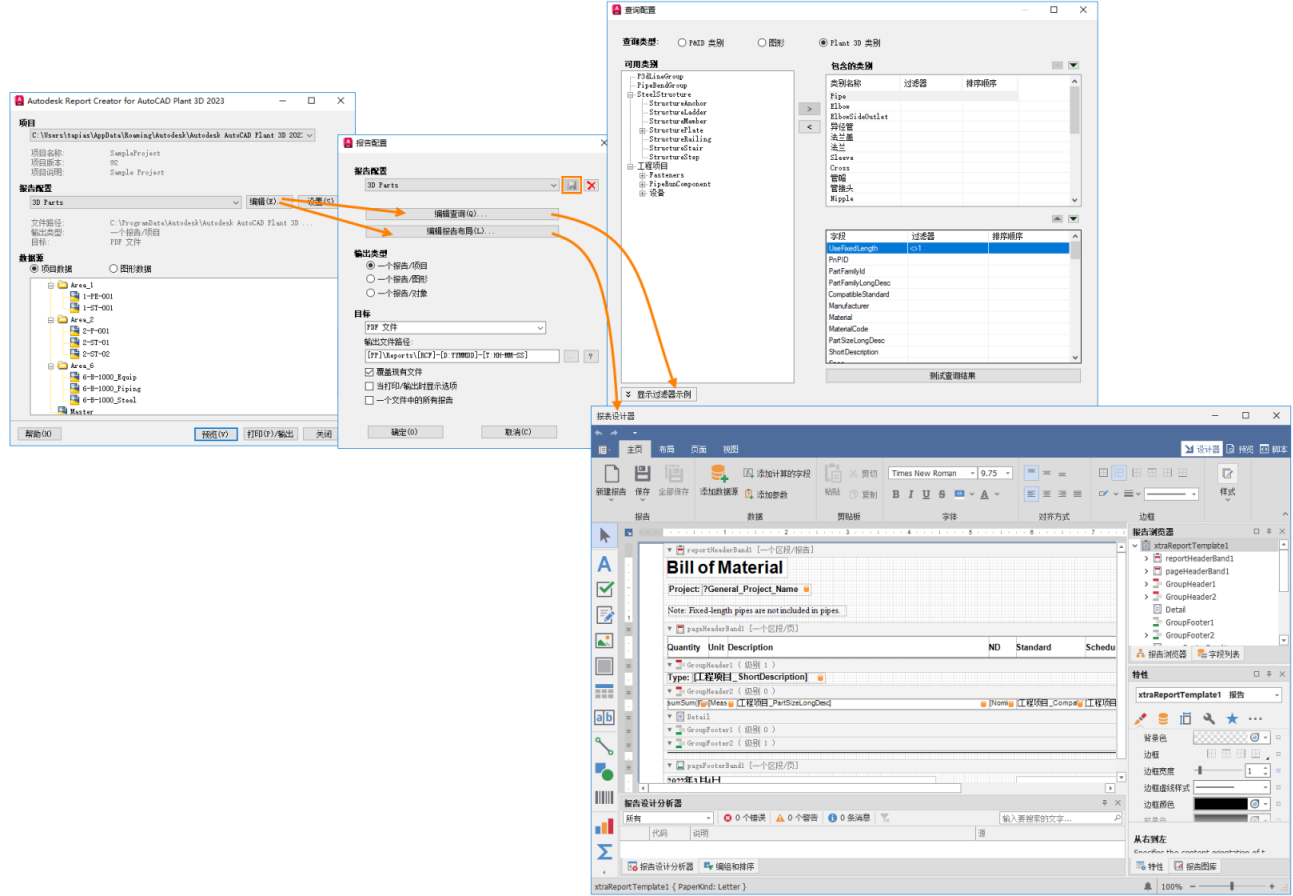Click the New Report (新建报告) icon
Screen dimensions: 1293x896
tap(610, 474)
